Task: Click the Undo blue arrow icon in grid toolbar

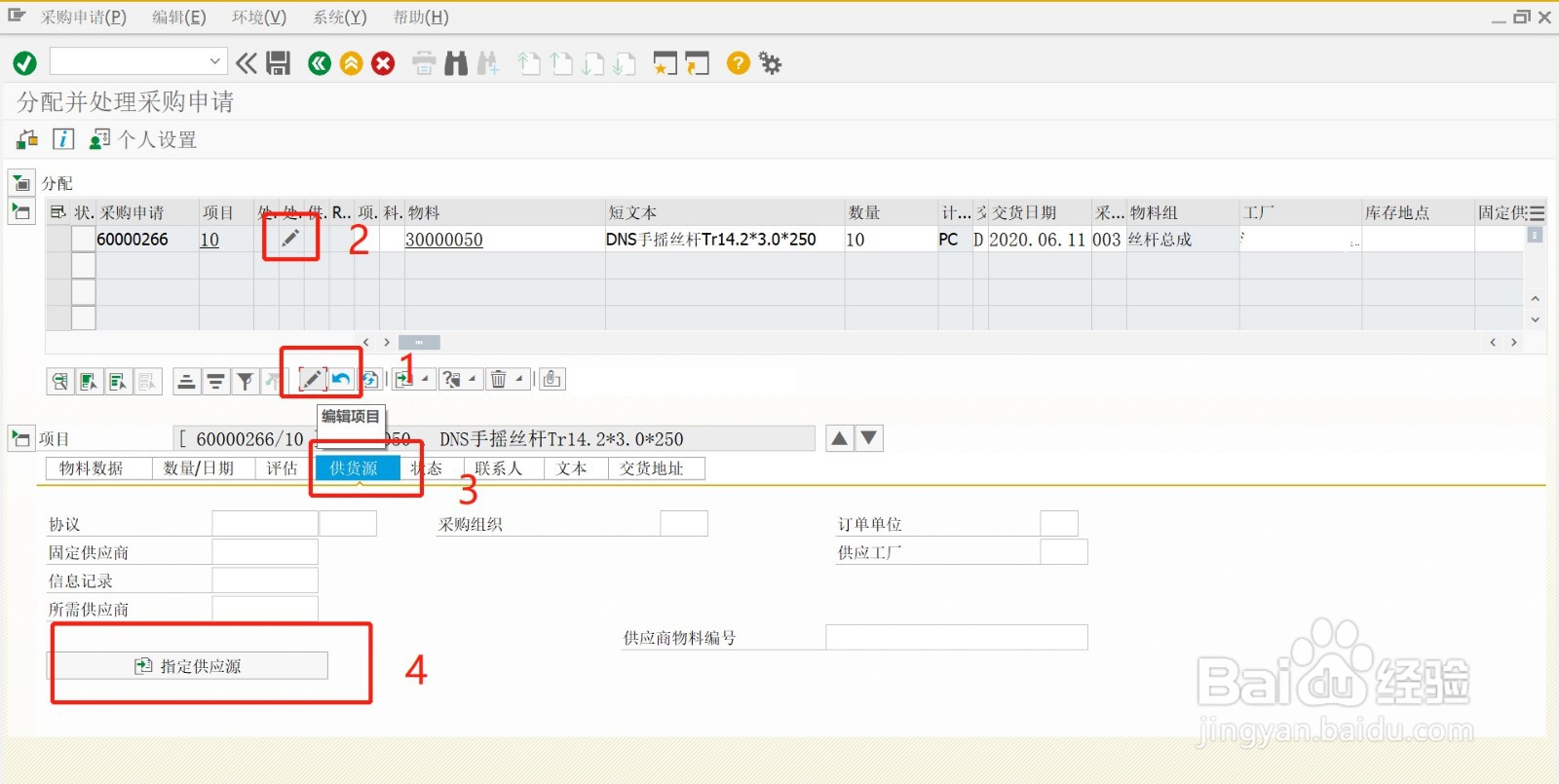Action: (x=341, y=380)
